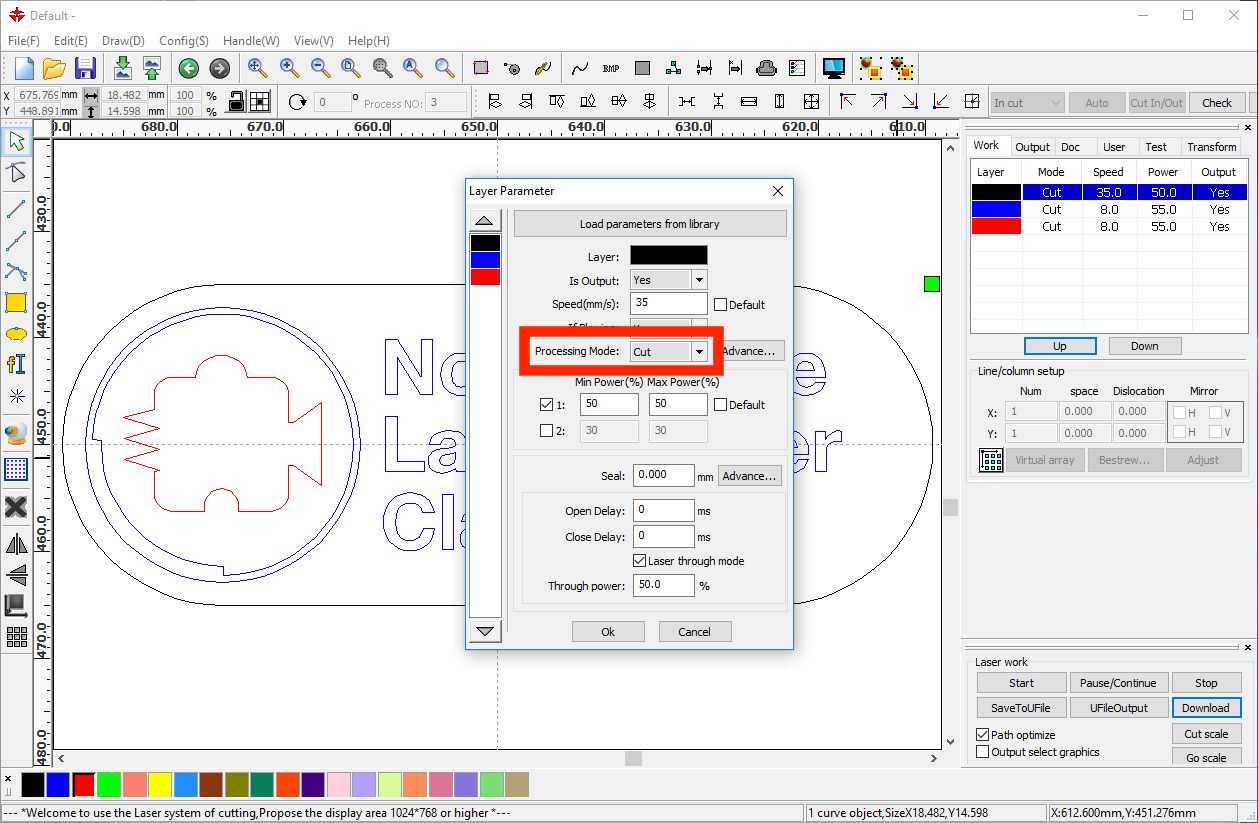The image size is (1258, 823).
Task: Click the preview monitor icon
Action: click(x=833, y=69)
